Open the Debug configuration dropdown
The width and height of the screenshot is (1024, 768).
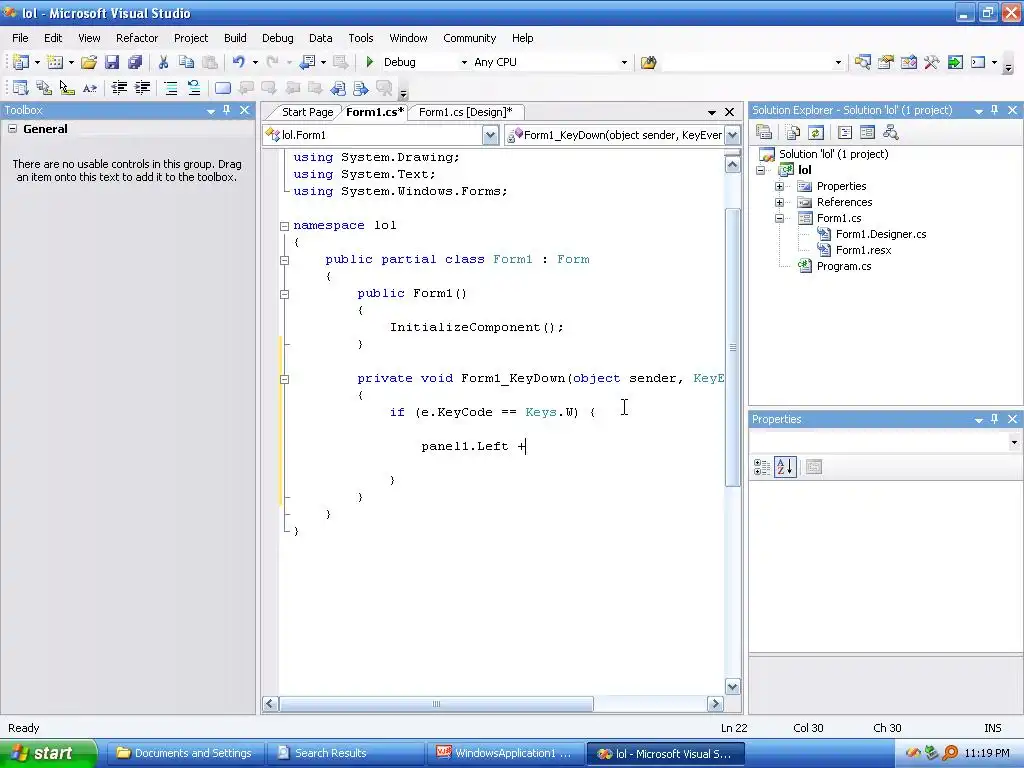coord(464,63)
